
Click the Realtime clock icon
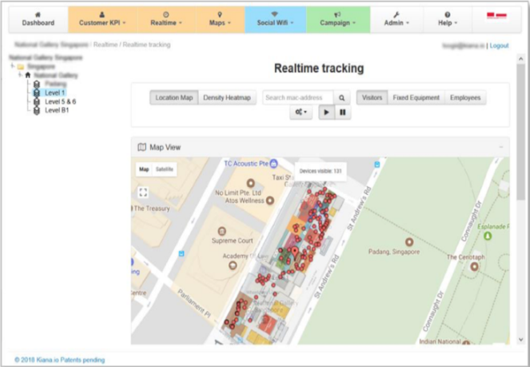166,15
